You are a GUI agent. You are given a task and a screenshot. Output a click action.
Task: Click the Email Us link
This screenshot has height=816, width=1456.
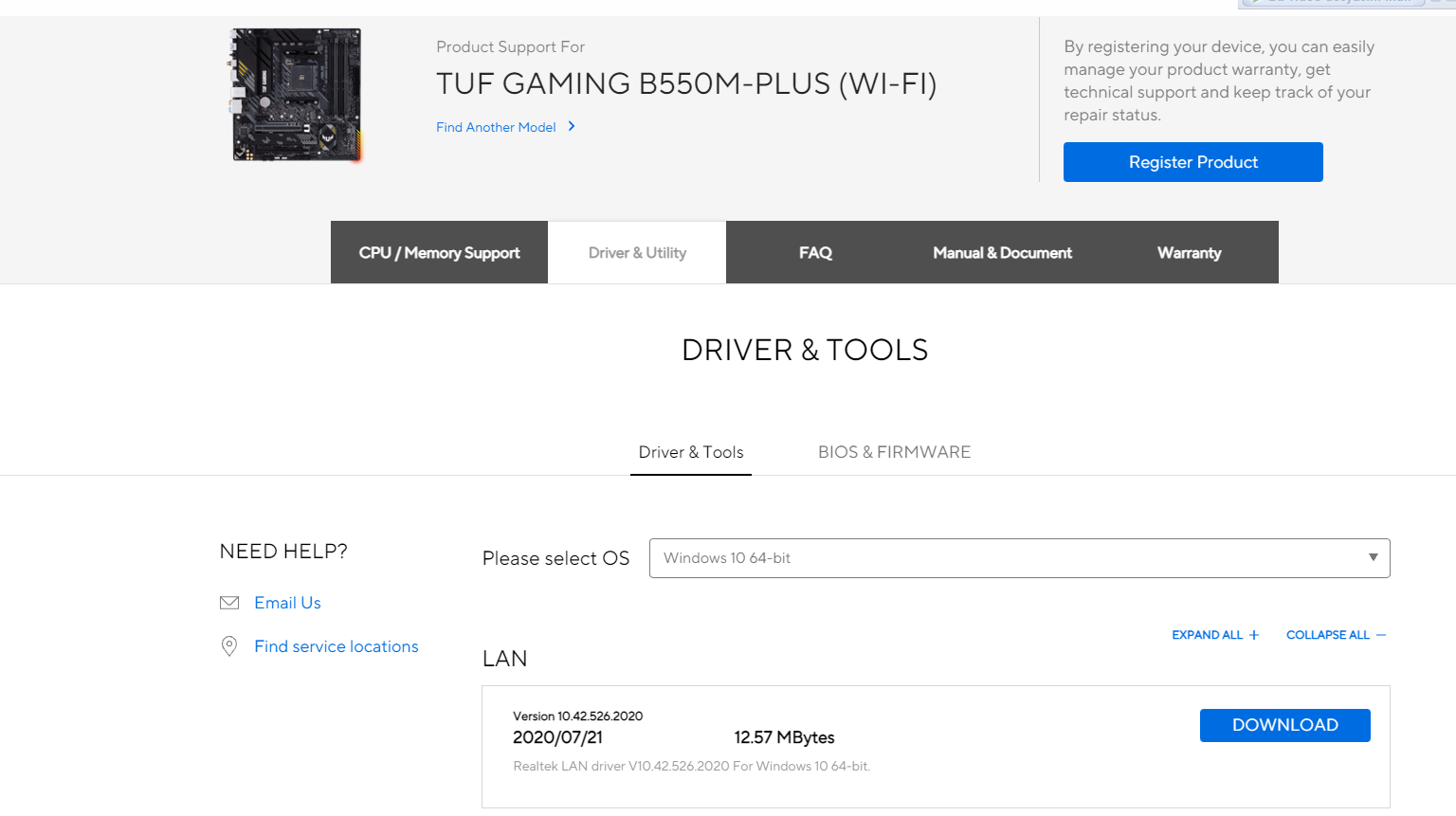pyautogui.click(x=287, y=603)
